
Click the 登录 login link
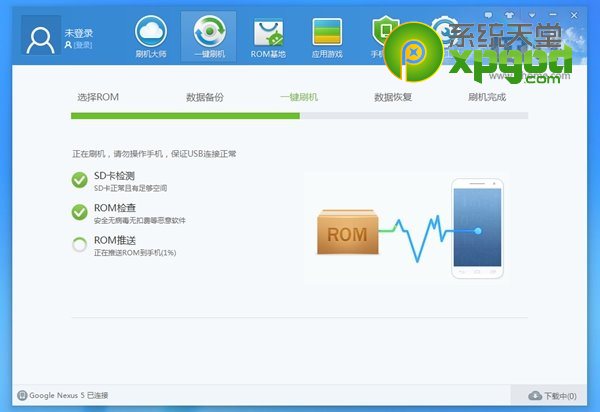83,45
